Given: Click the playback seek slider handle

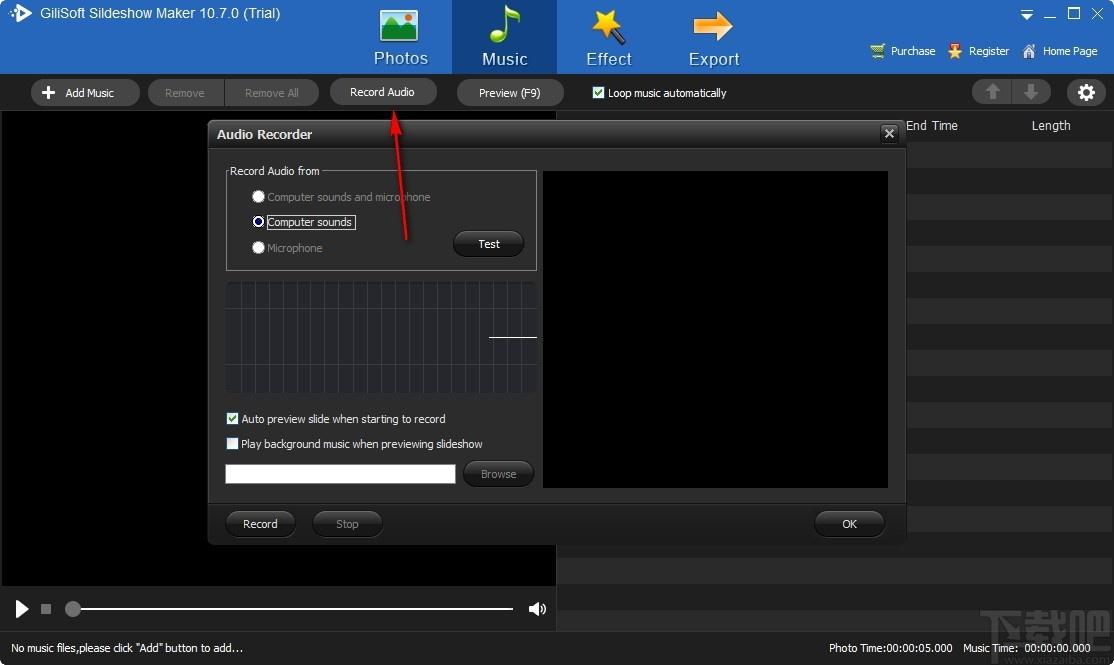Looking at the screenshot, I should [x=72, y=609].
